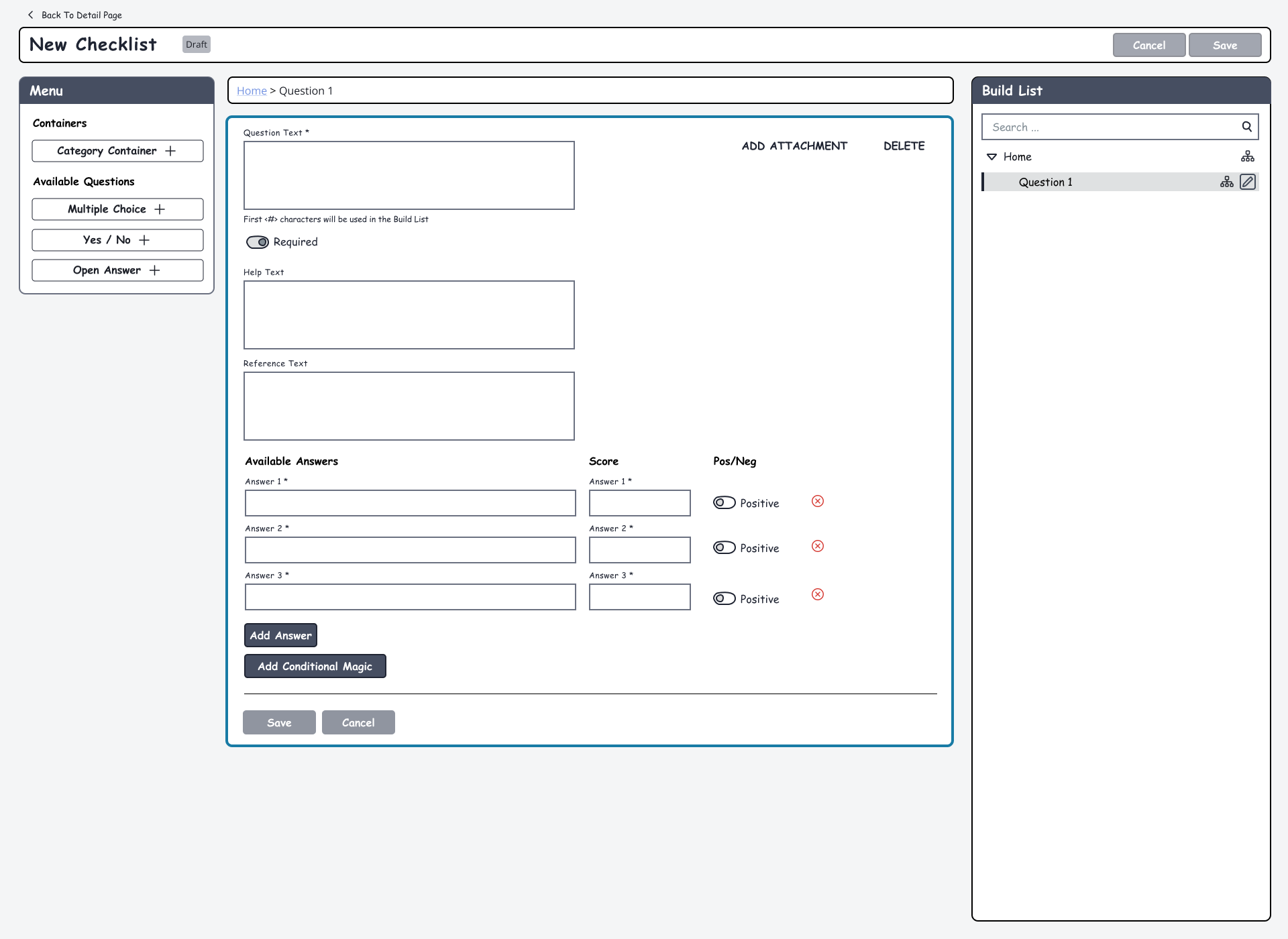Click the Answer 1 text field
This screenshot has width=1288, height=939.
[x=411, y=503]
